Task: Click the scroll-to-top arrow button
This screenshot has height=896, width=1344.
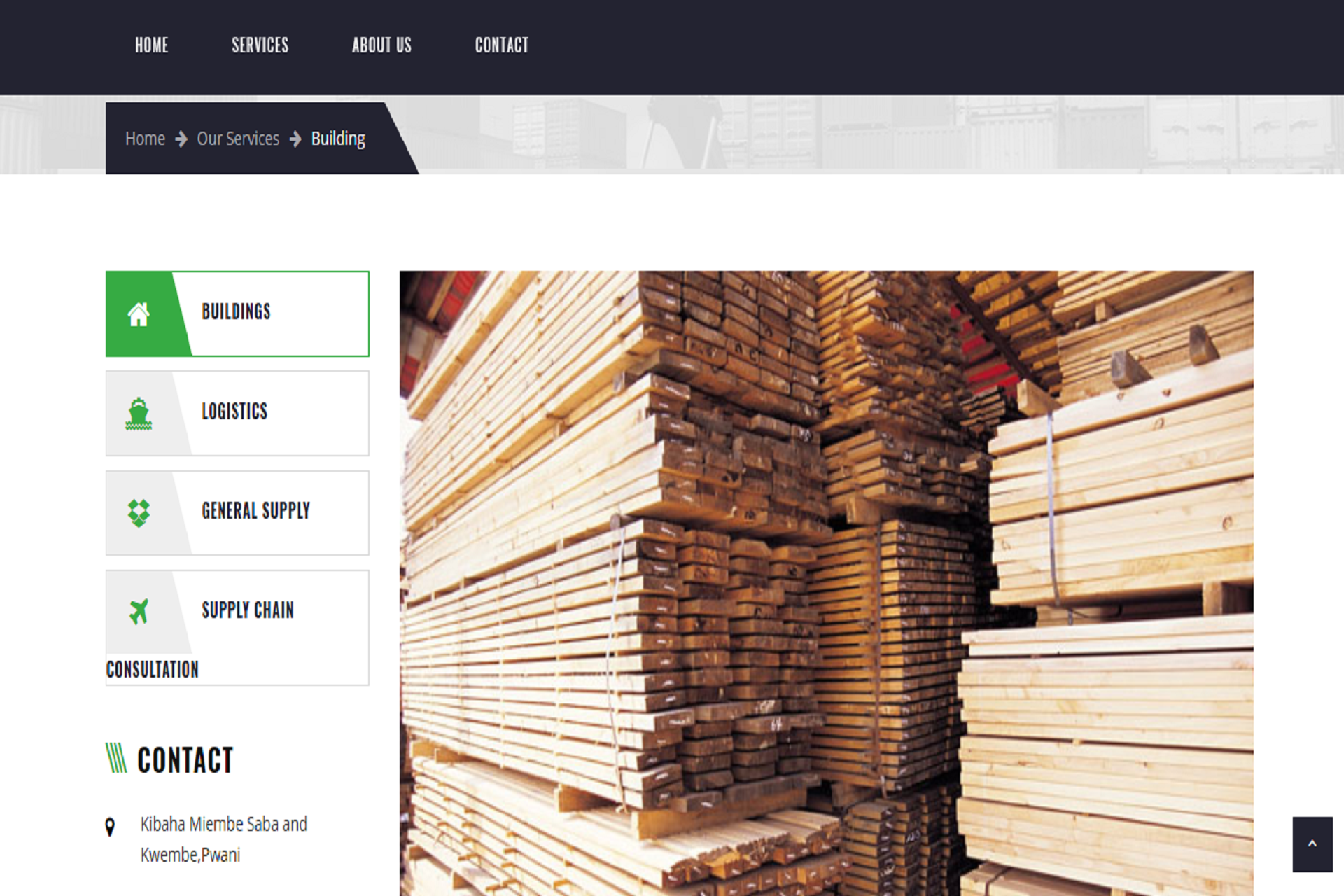Action: click(1312, 843)
